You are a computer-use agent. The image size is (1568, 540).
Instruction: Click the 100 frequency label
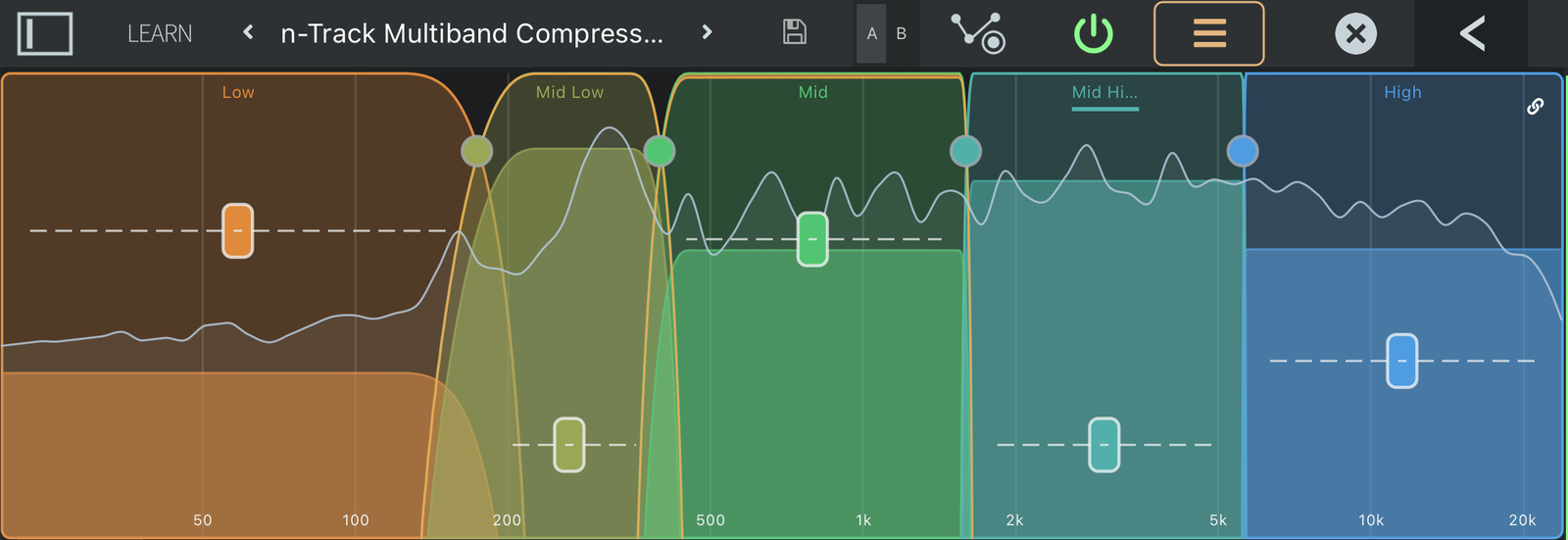356,520
